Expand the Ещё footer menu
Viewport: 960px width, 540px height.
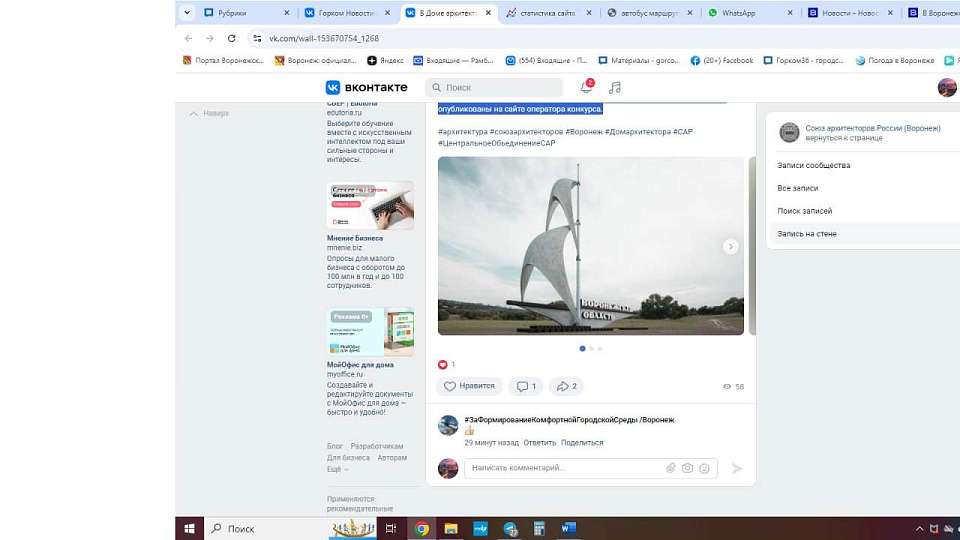(337, 469)
